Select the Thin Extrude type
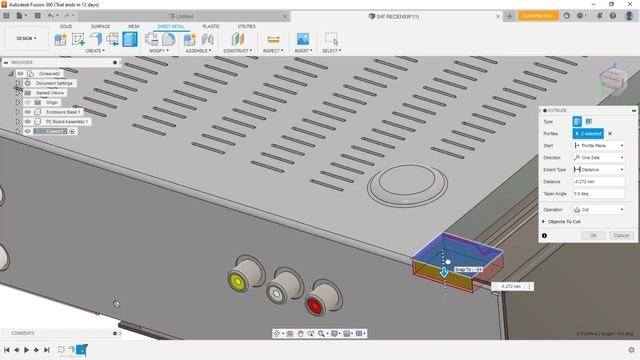This screenshot has height=360, width=640. pyautogui.click(x=589, y=121)
